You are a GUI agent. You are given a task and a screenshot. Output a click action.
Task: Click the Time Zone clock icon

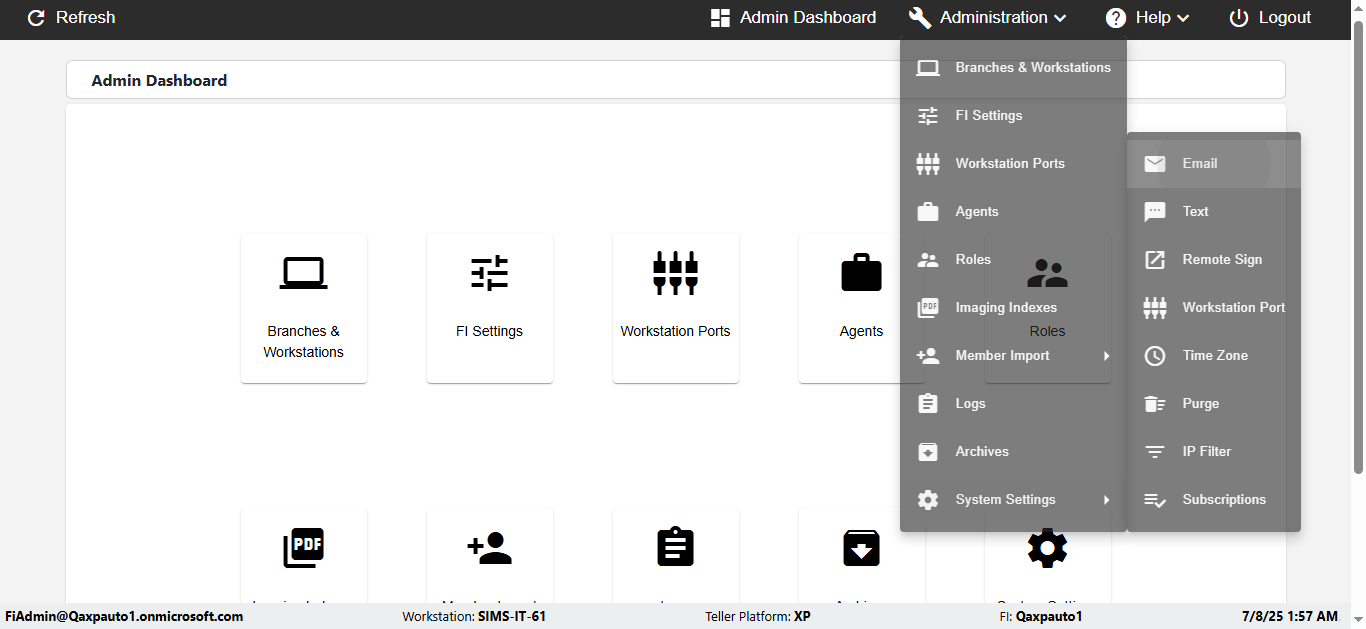[1155, 356]
